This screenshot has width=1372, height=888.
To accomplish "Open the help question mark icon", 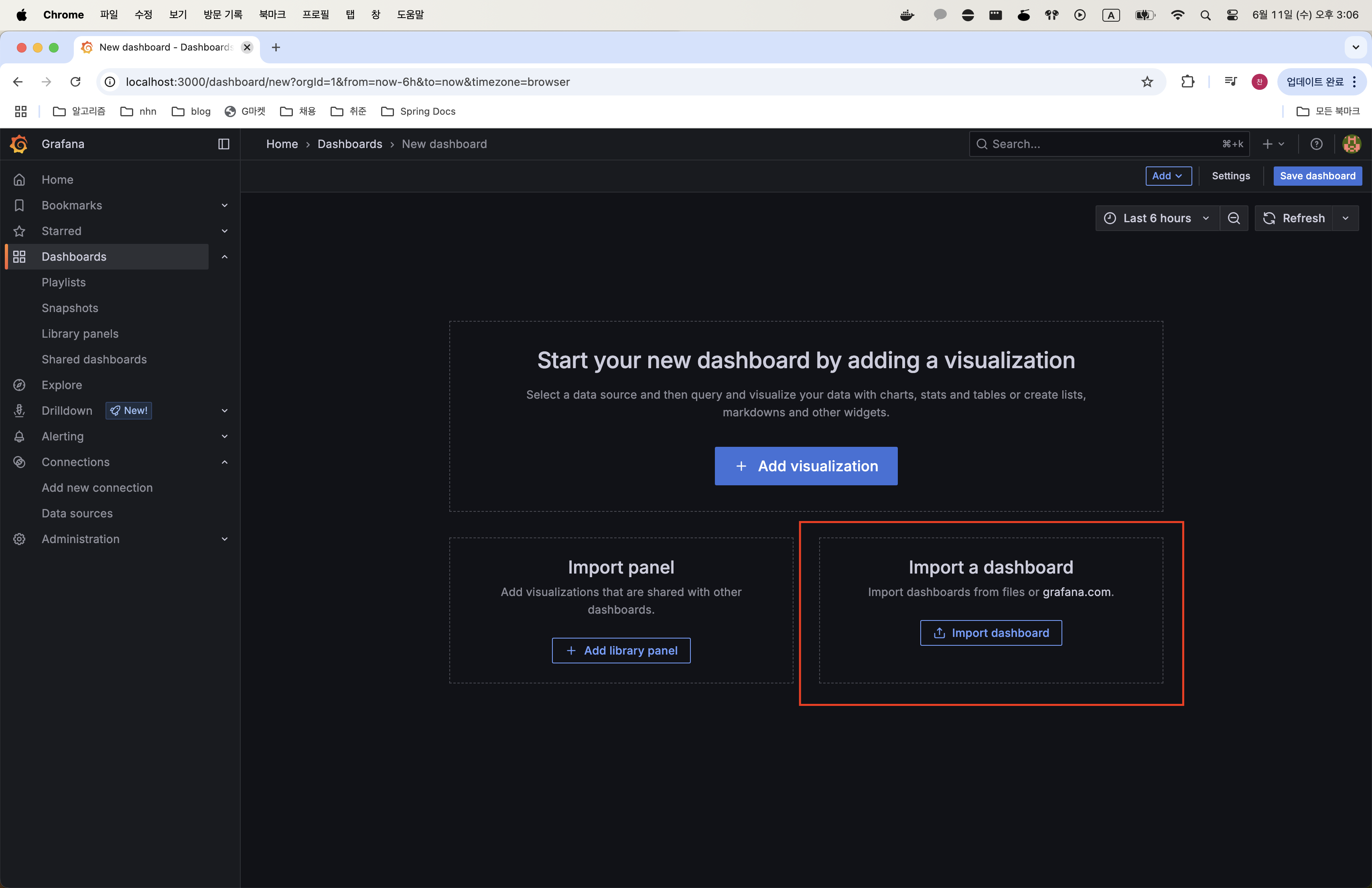I will tap(1316, 144).
